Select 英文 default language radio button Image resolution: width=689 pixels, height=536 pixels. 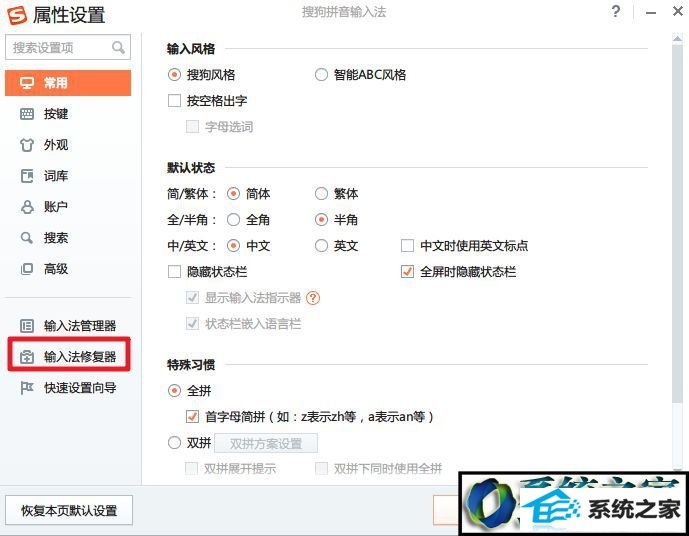coord(321,246)
